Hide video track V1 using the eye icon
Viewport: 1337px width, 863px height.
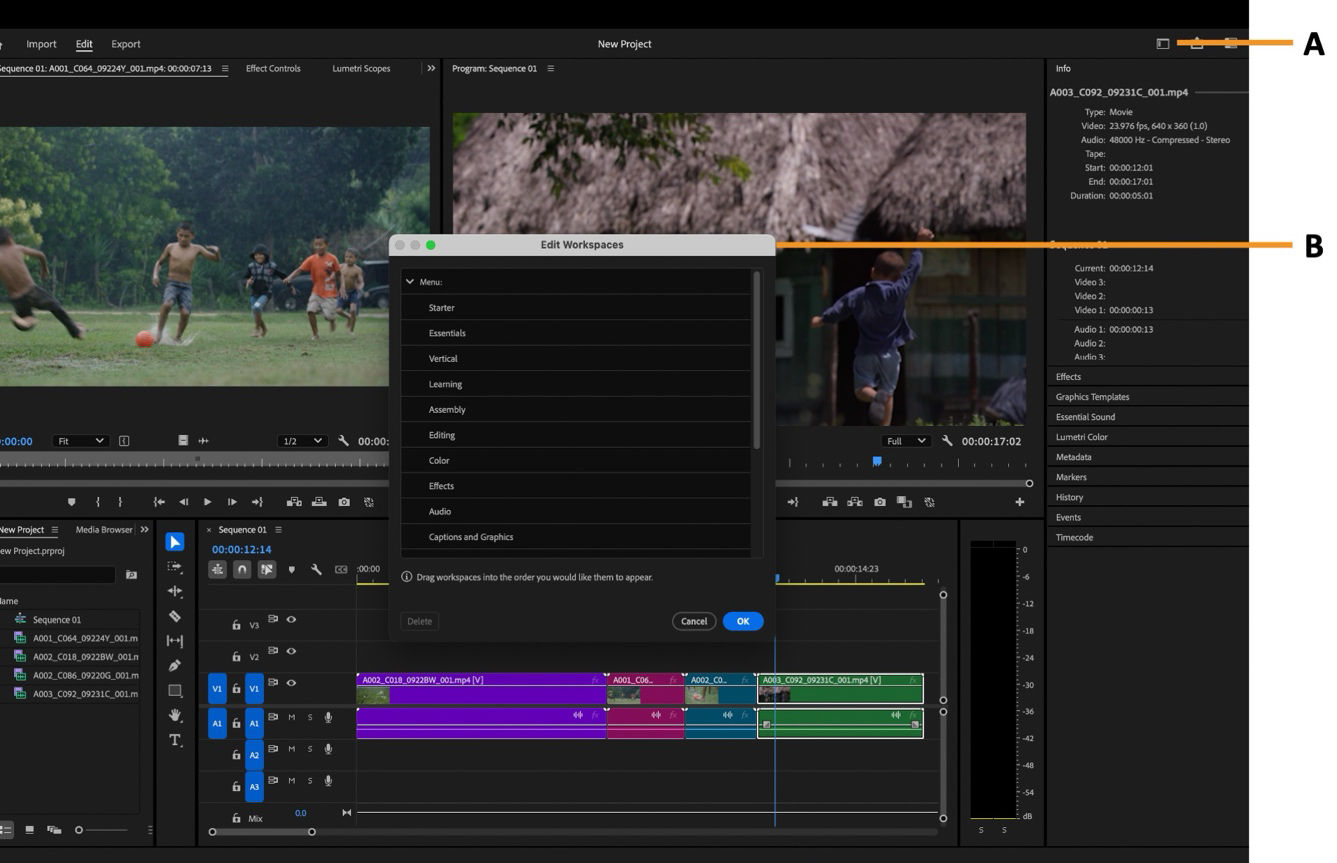tap(290, 683)
